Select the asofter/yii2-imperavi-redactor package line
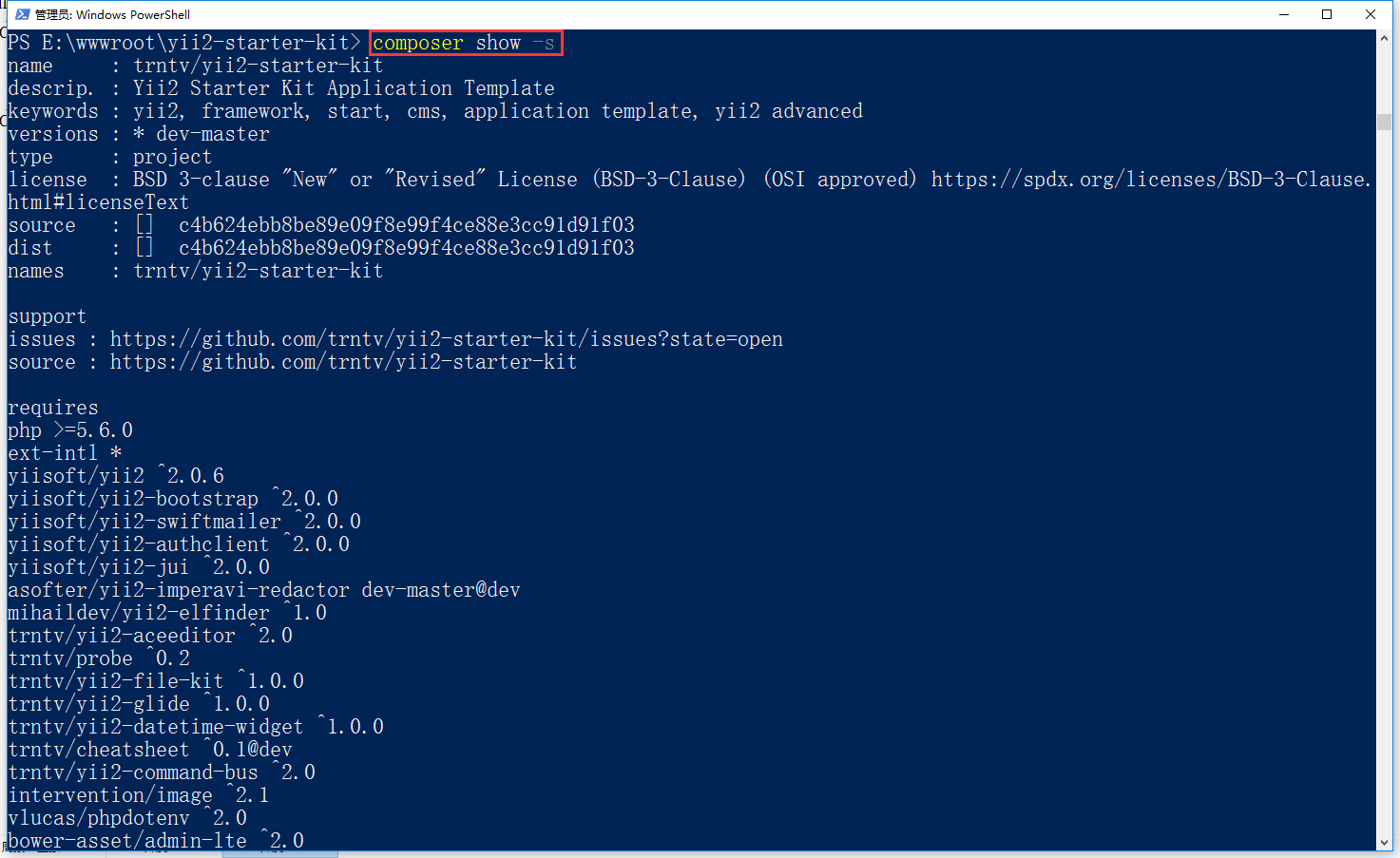This screenshot has width=1400, height=858. pyautogui.click(x=263, y=590)
